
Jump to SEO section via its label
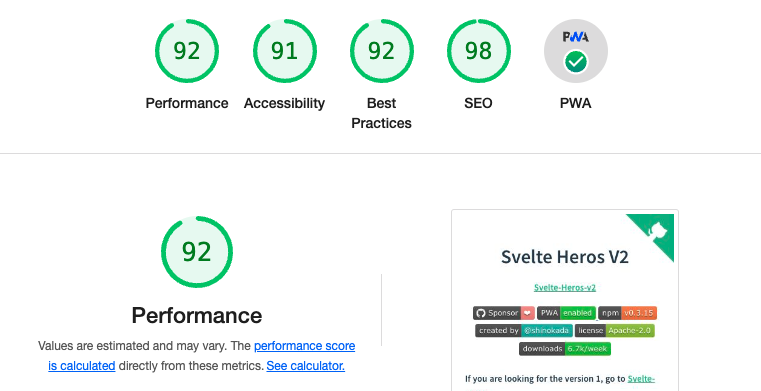click(479, 103)
